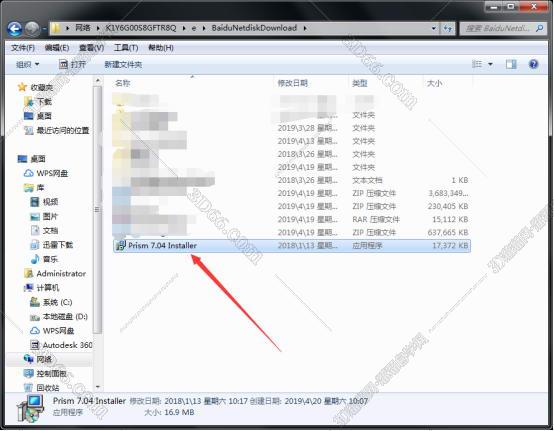Click the 新建文件夹 button
Image resolution: width=554 pixels, height=431 pixels.
click(123, 64)
